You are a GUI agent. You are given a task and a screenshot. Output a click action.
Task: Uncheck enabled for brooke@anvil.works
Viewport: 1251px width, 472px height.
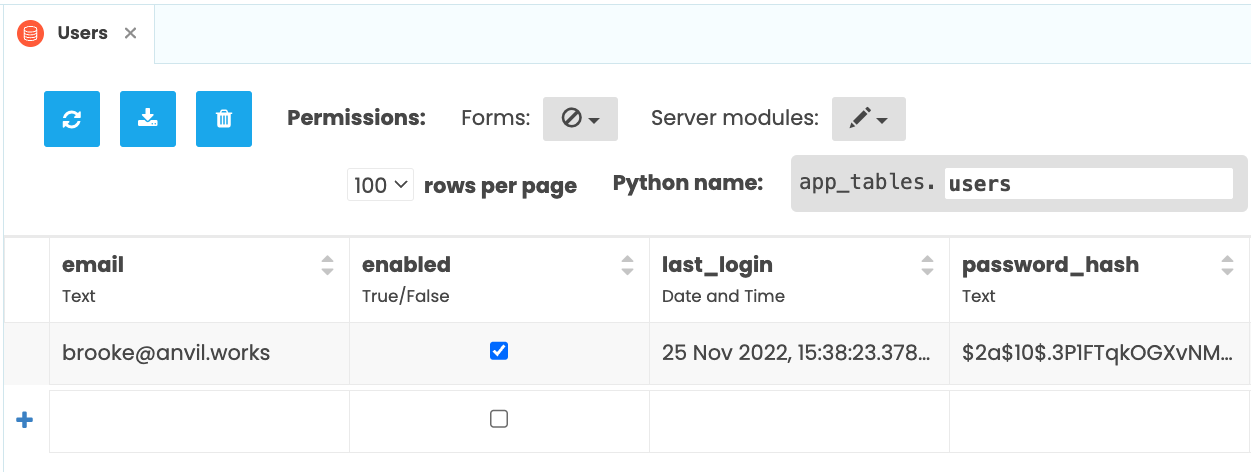click(499, 351)
